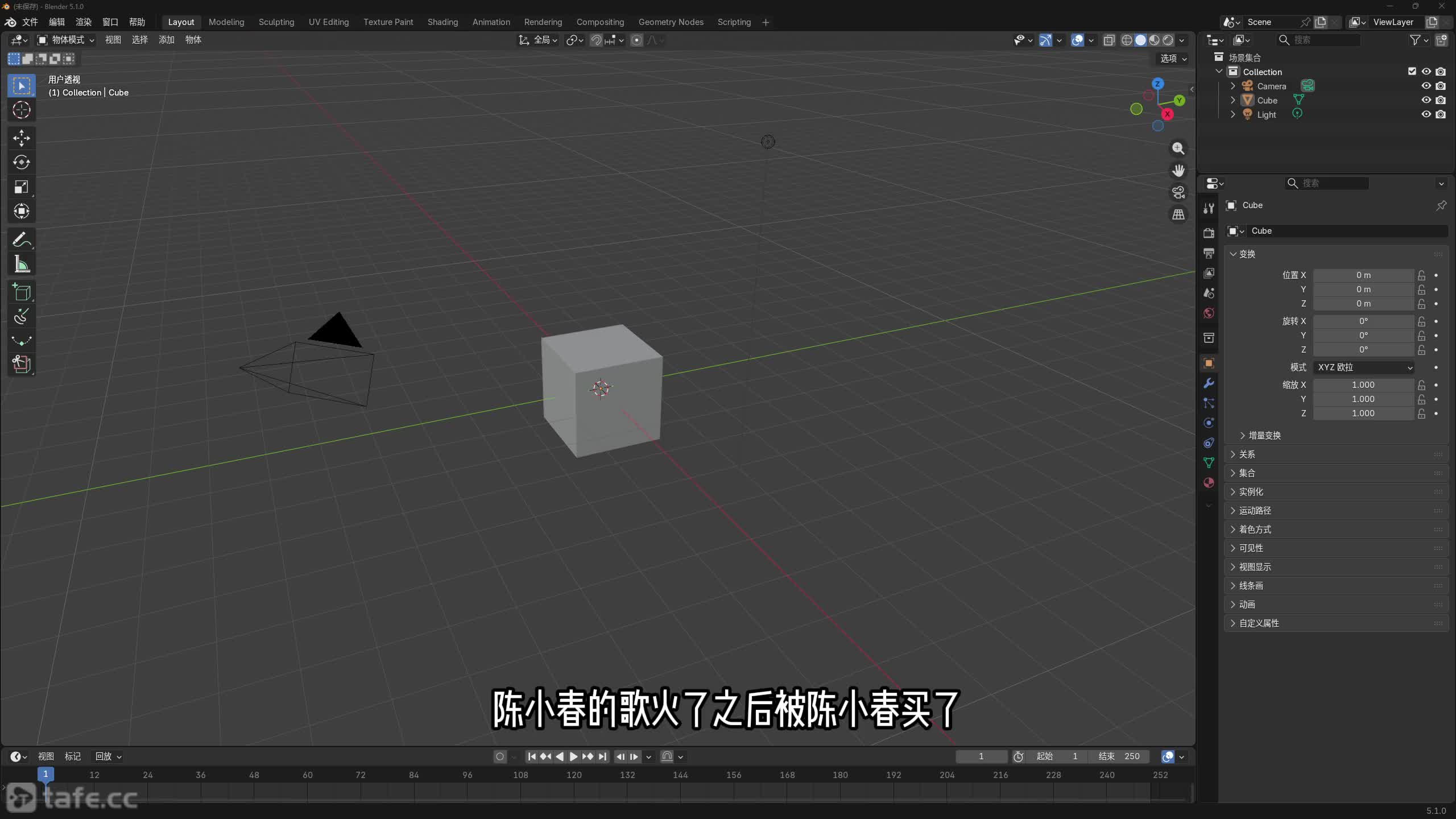This screenshot has width=1456, height=819.
Task: Expand the Camera item in outliner
Action: coord(1232,86)
